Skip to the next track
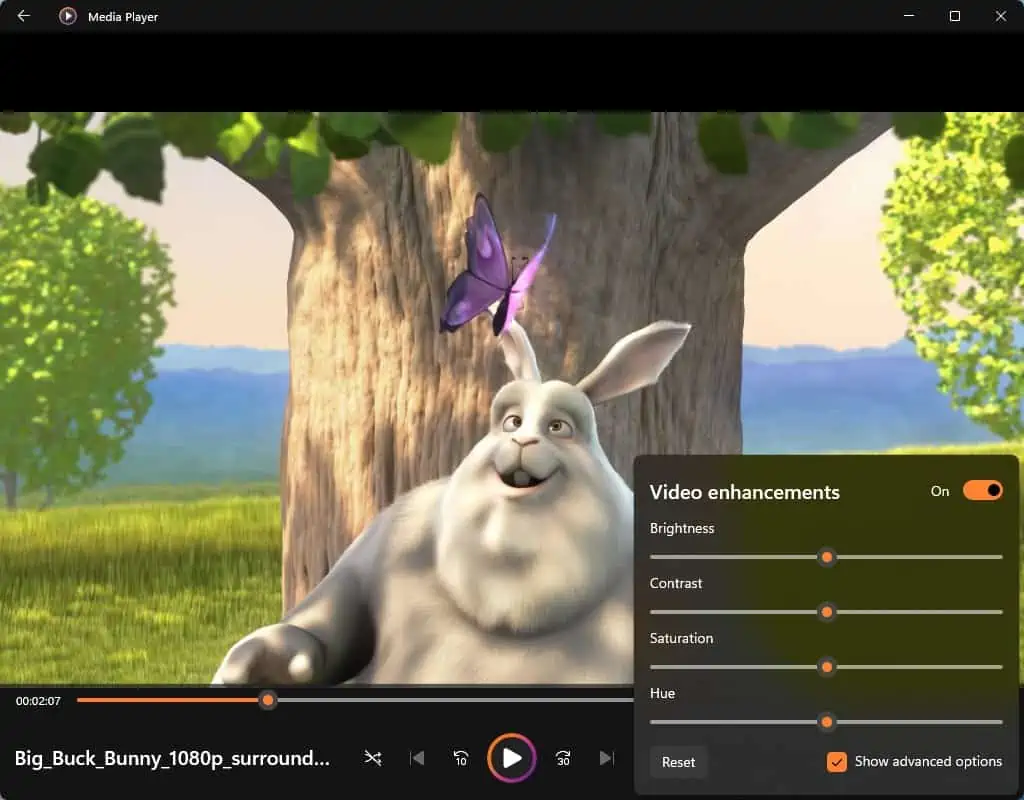The height and width of the screenshot is (800, 1024). (606, 758)
